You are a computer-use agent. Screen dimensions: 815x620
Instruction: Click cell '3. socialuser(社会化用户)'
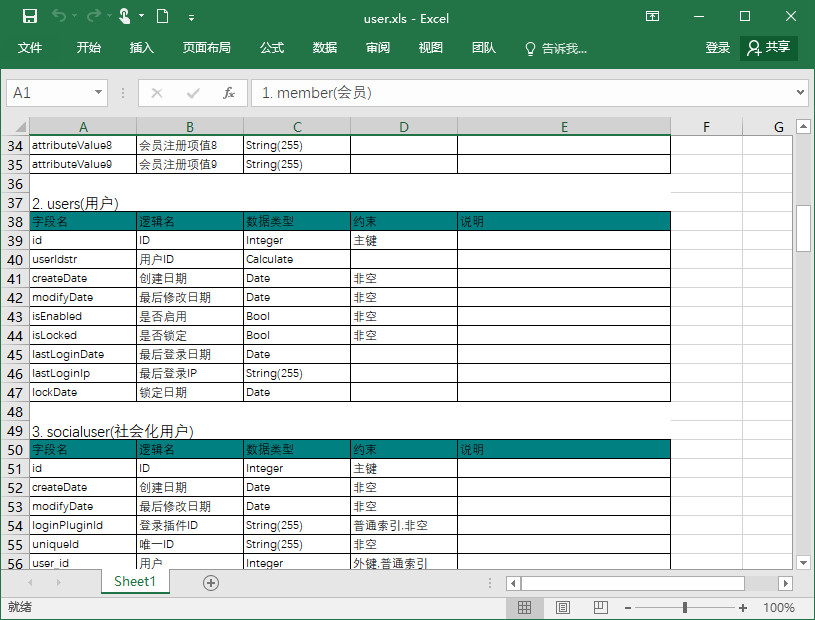click(113, 431)
